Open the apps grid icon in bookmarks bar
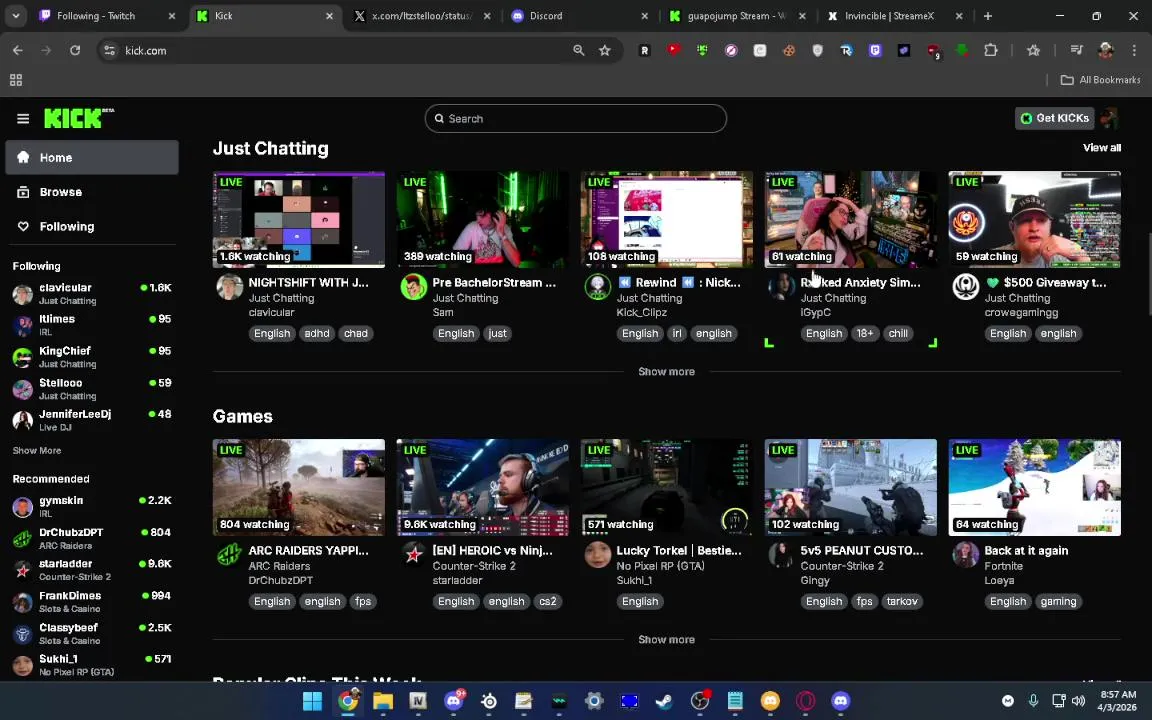The width and height of the screenshot is (1152, 720). click(15, 80)
